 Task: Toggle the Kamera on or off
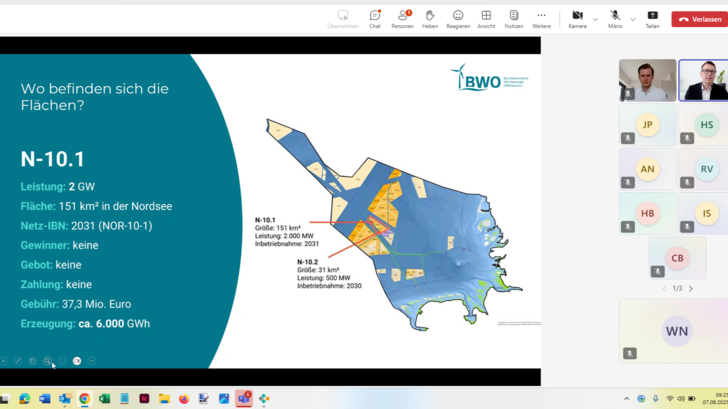[577, 17]
